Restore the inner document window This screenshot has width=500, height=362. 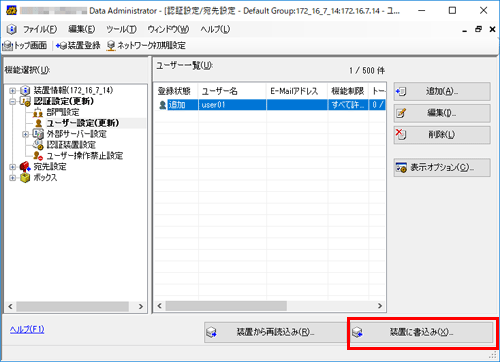[x=479, y=29]
